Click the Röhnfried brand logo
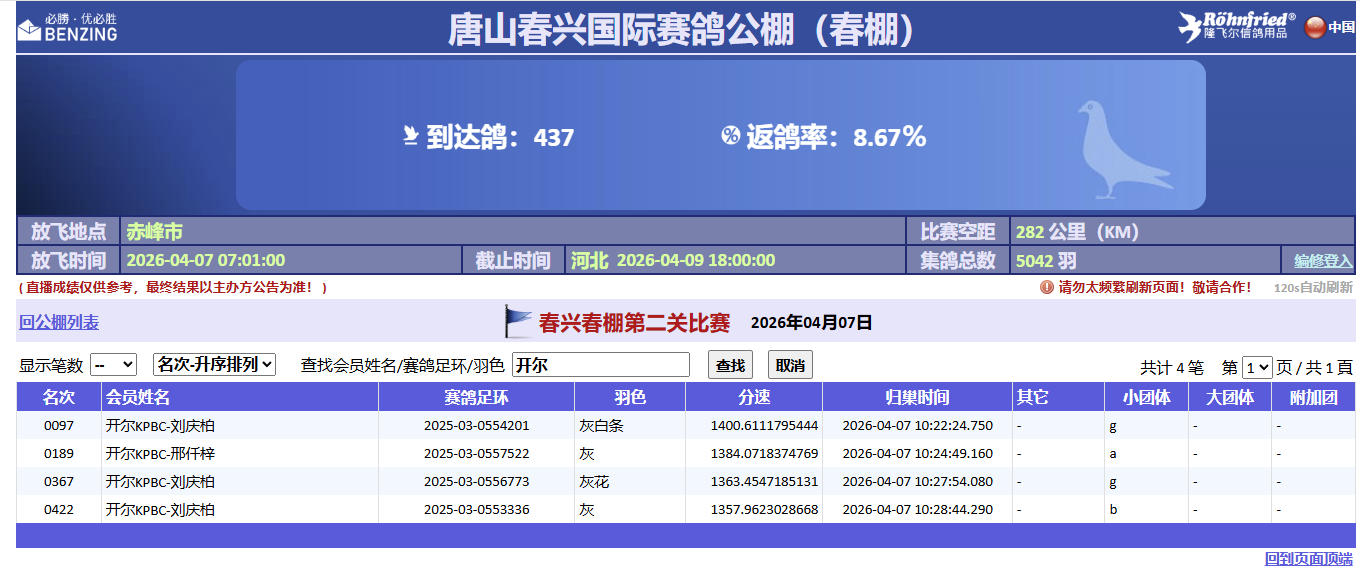This screenshot has height=578, width=1360. click(x=1236, y=27)
